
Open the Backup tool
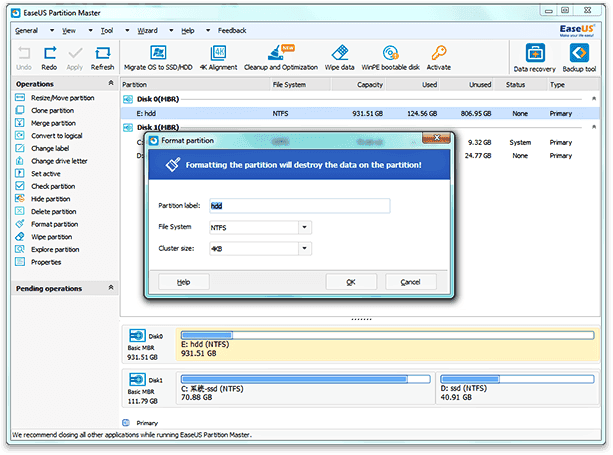tap(579, 58)
